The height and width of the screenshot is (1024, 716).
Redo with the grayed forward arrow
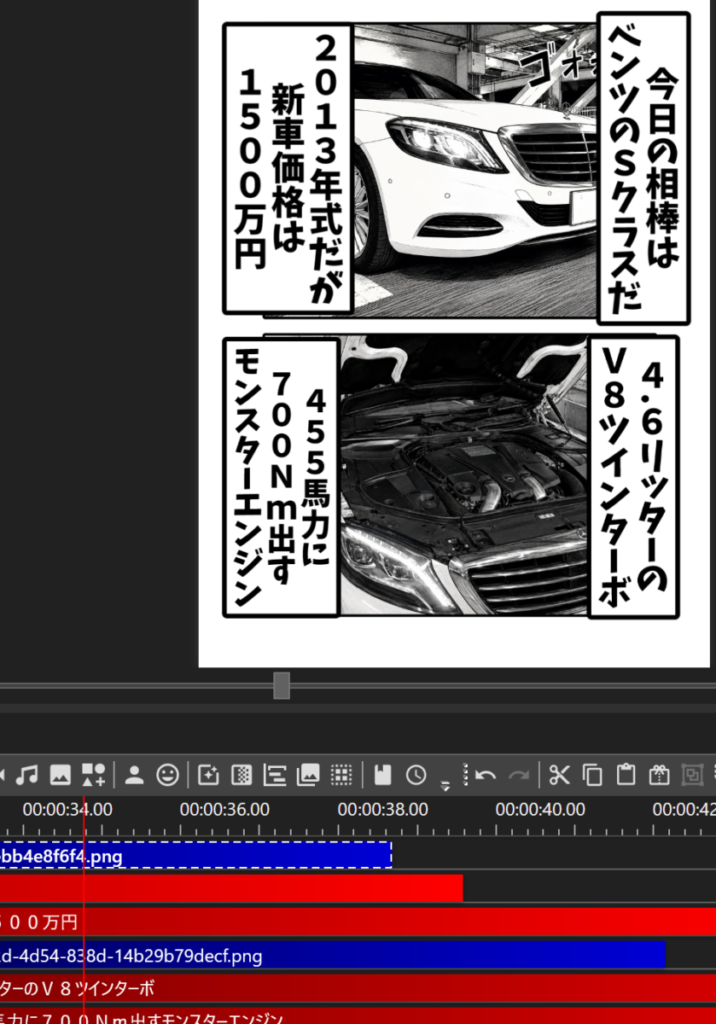pos(519,775)
